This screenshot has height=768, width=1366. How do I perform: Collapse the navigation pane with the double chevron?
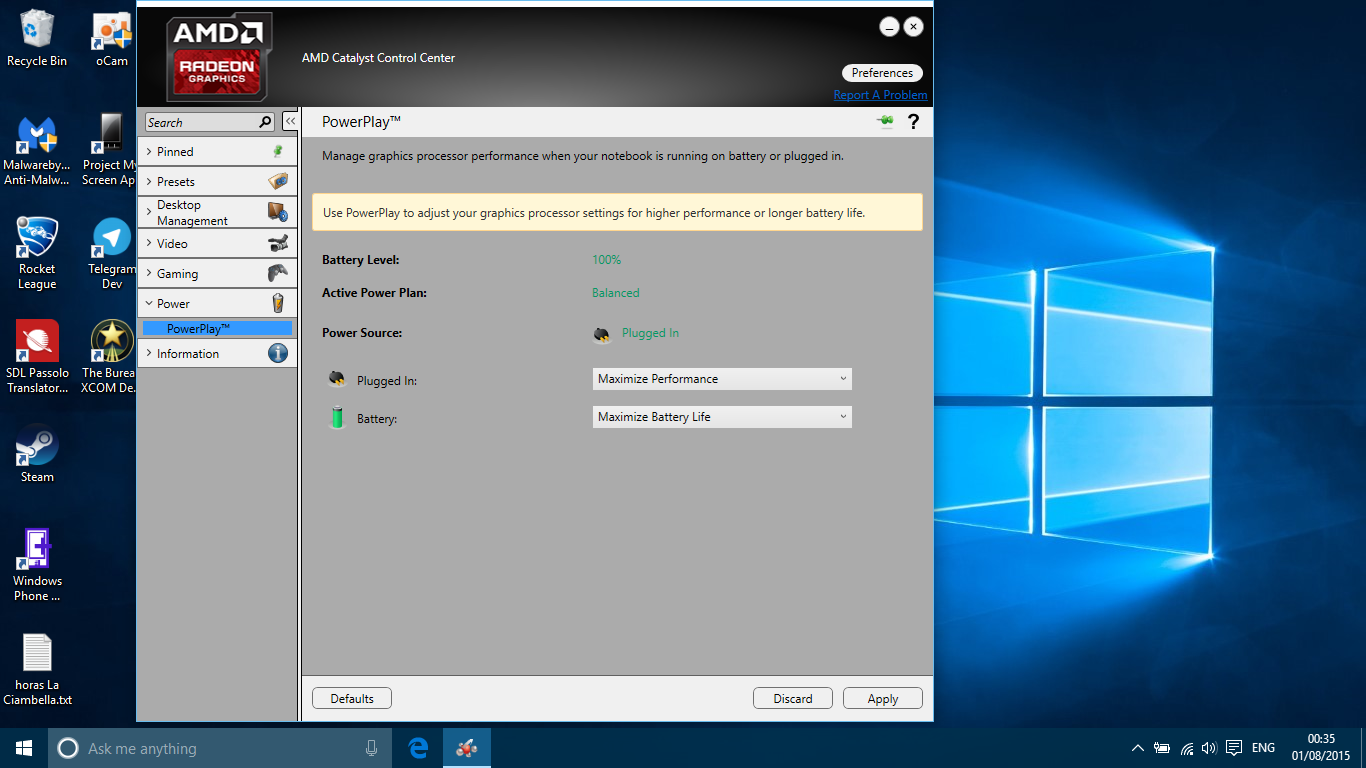click(x=290, y=119)
